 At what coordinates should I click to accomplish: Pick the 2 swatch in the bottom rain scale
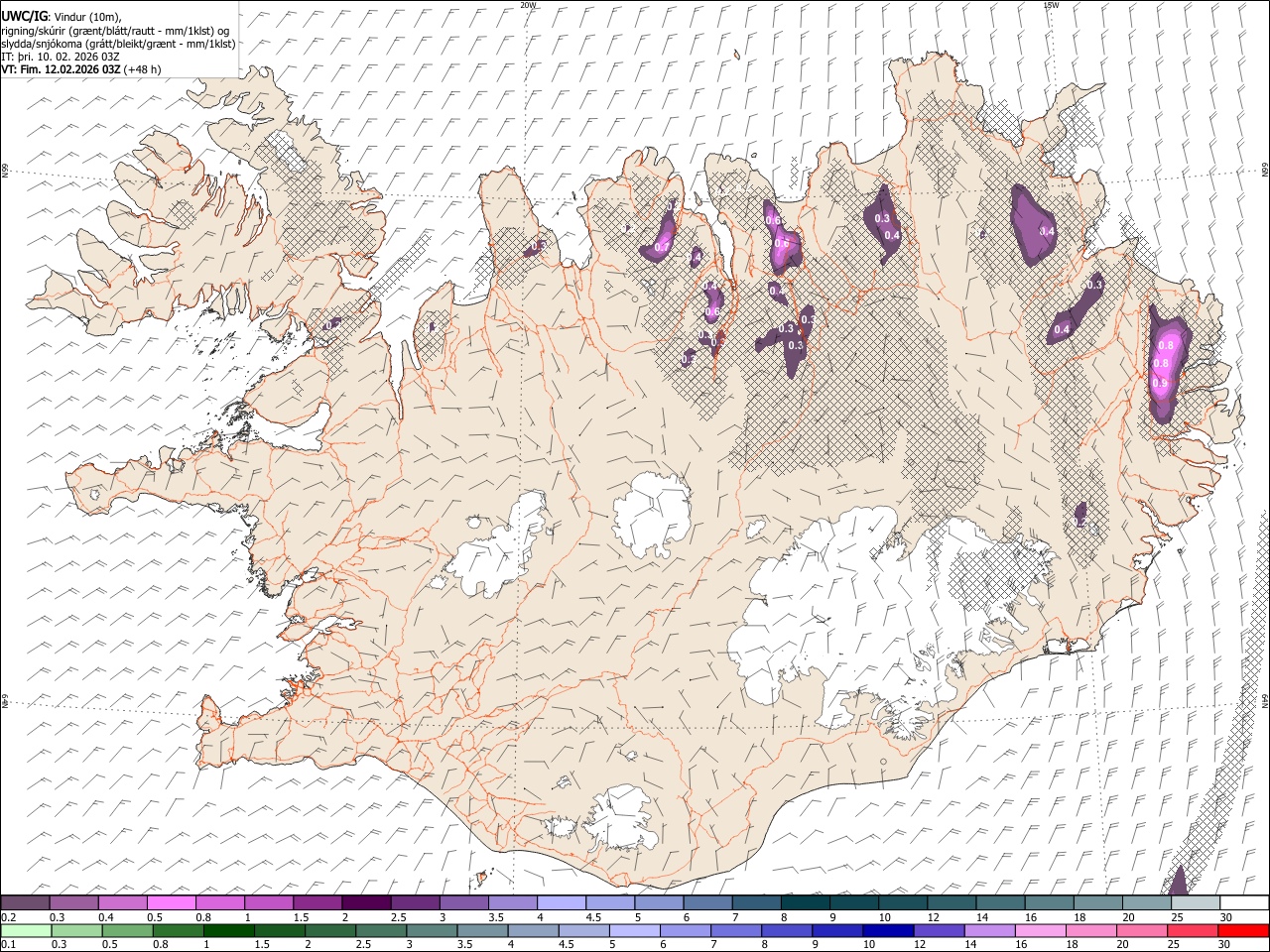tap(330, 930)
